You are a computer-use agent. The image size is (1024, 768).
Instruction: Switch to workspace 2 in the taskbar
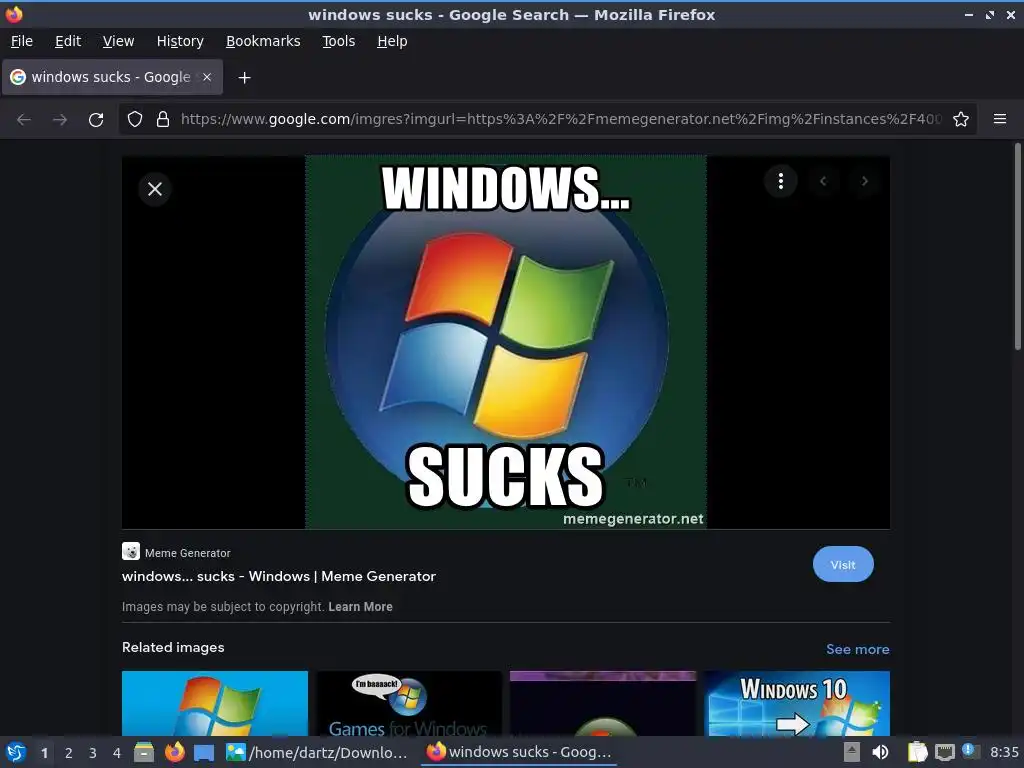pyautogui.click(x=69, y=753)
